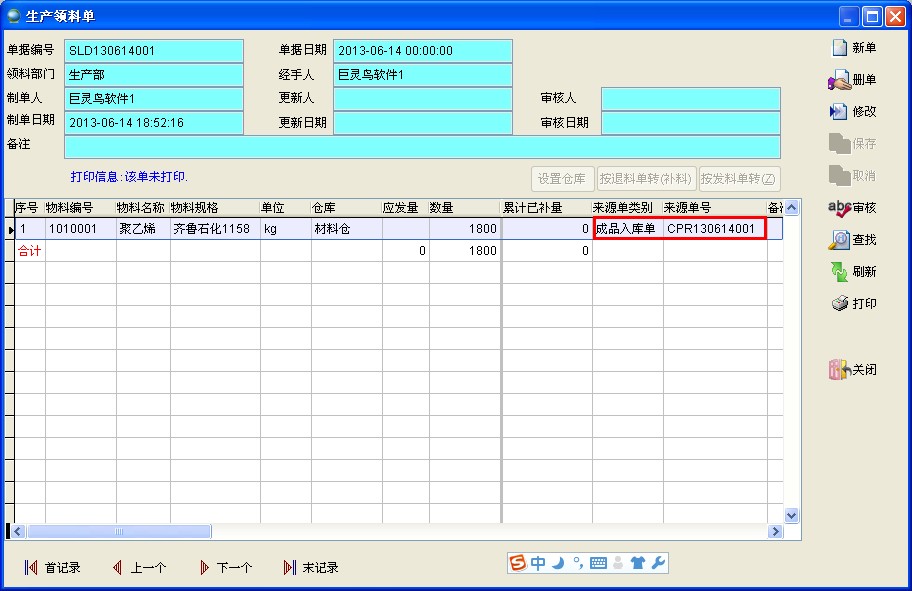This screenshot has height=591, width=912.
Task: Click the 新单 (new document) icon
Action: click(839, 48)
